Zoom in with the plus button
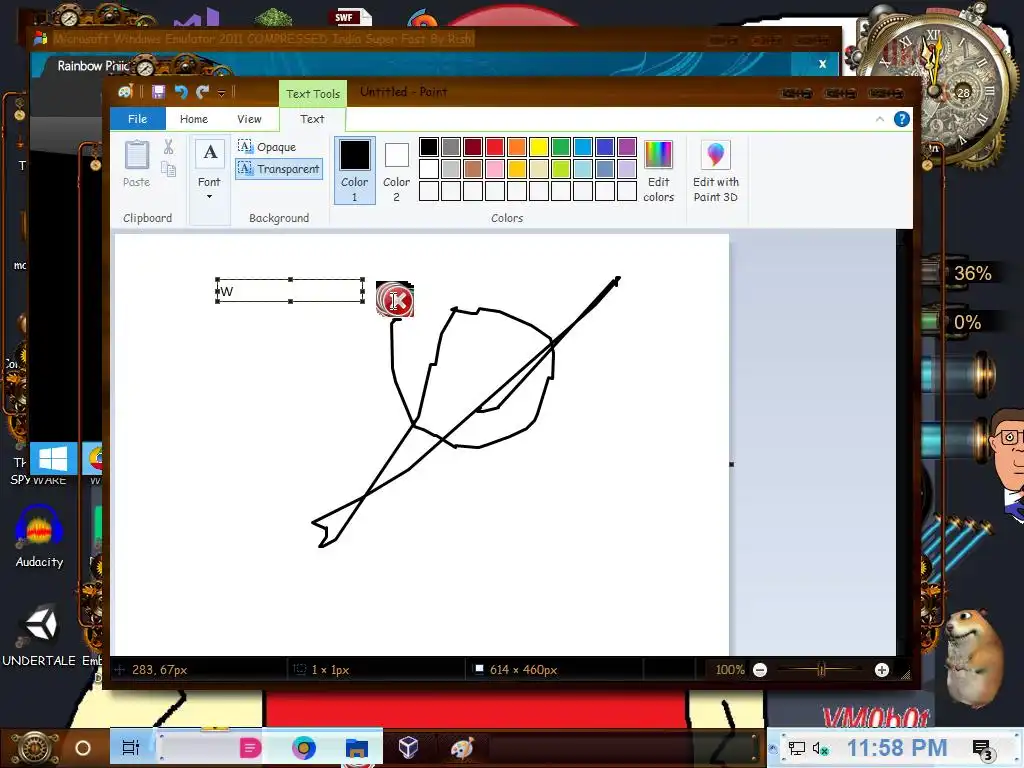This screenshot has height=768, width=1024. [x=882, y=670]
